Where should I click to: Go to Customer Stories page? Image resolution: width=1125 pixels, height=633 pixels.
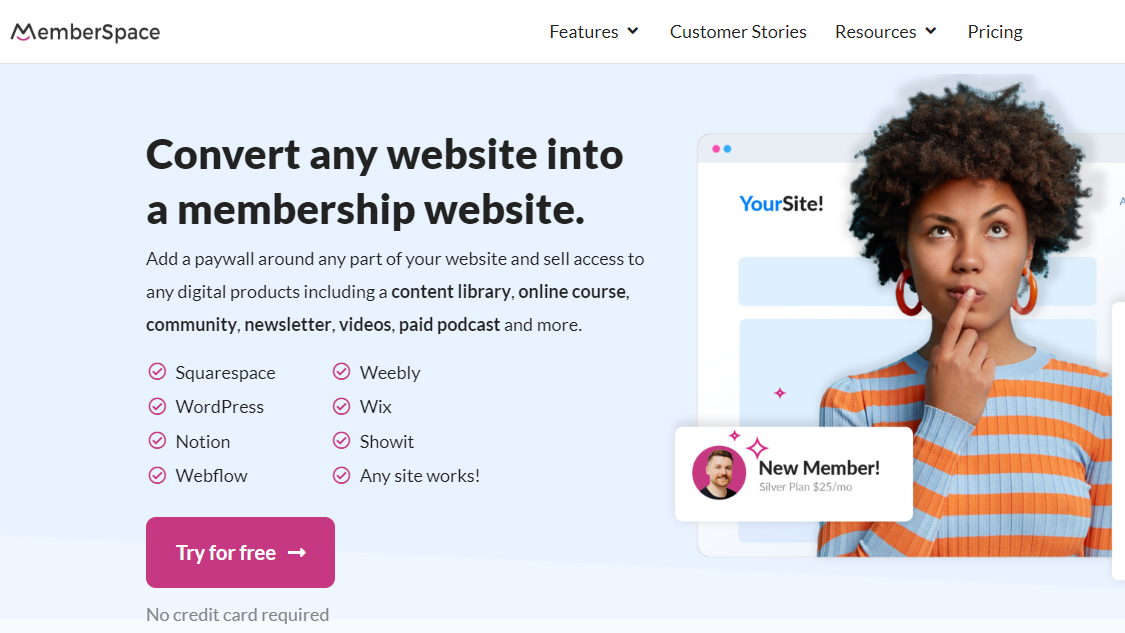[x=738, y=32]
